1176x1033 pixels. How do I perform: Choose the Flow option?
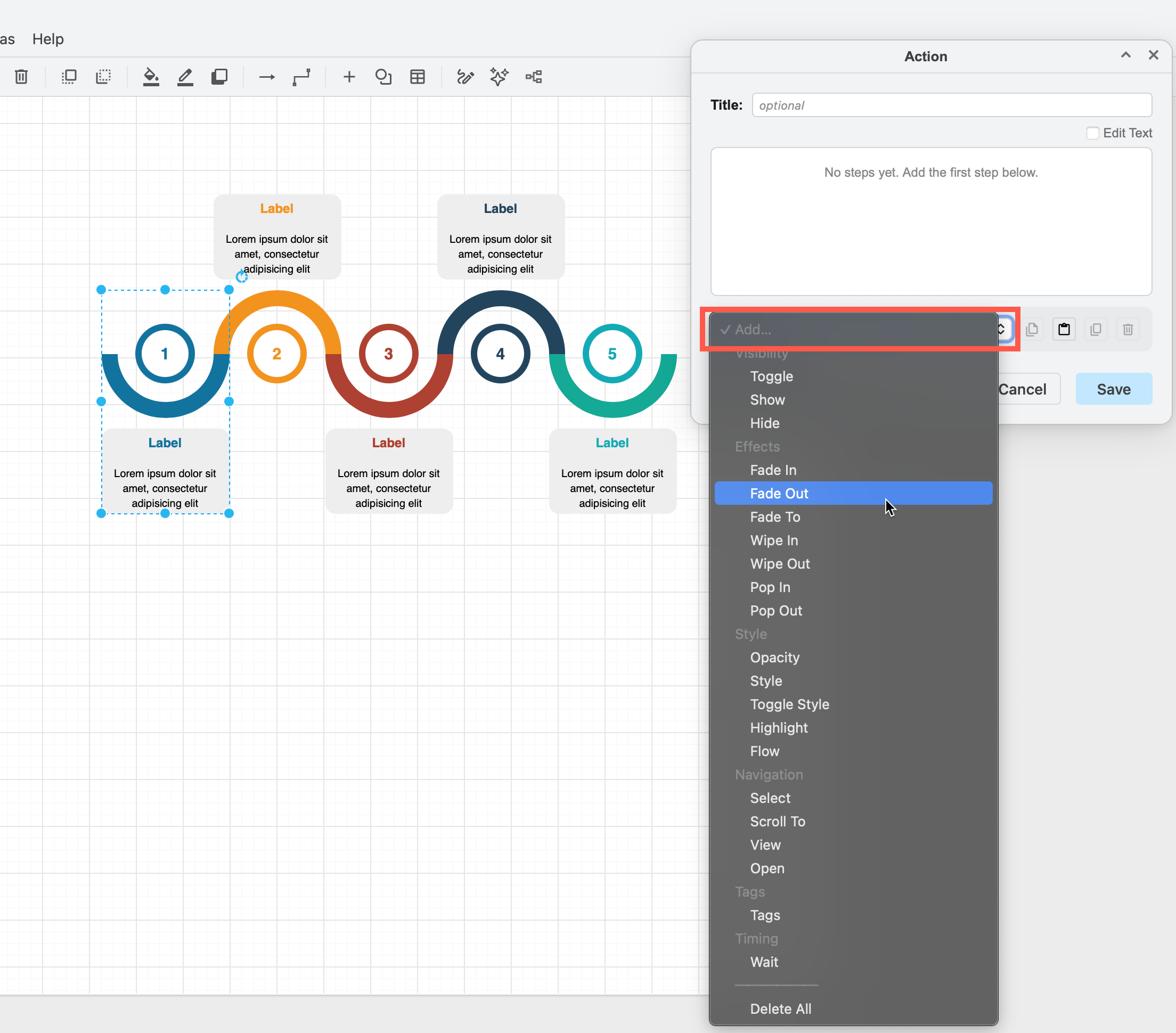click(853, 751)
